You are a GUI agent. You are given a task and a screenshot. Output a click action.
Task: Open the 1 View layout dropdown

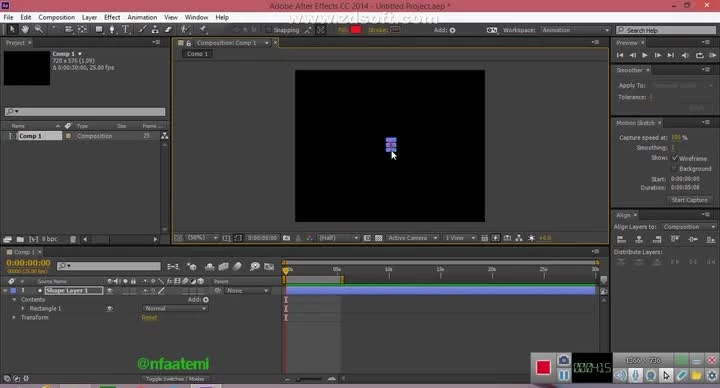pos(460,238)
